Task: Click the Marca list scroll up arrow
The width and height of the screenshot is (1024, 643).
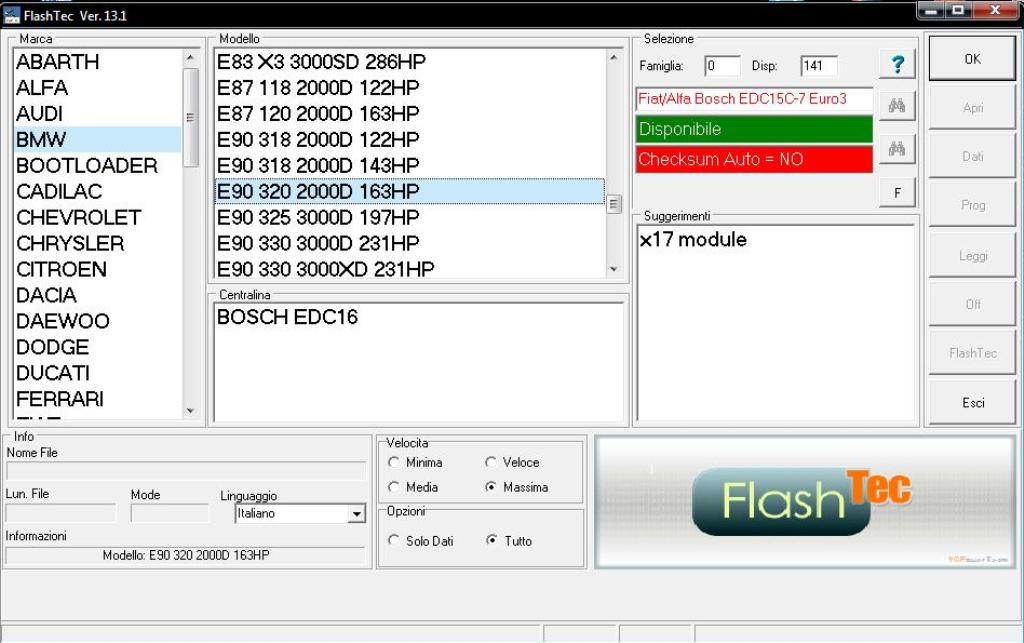Action: [190, 58]
